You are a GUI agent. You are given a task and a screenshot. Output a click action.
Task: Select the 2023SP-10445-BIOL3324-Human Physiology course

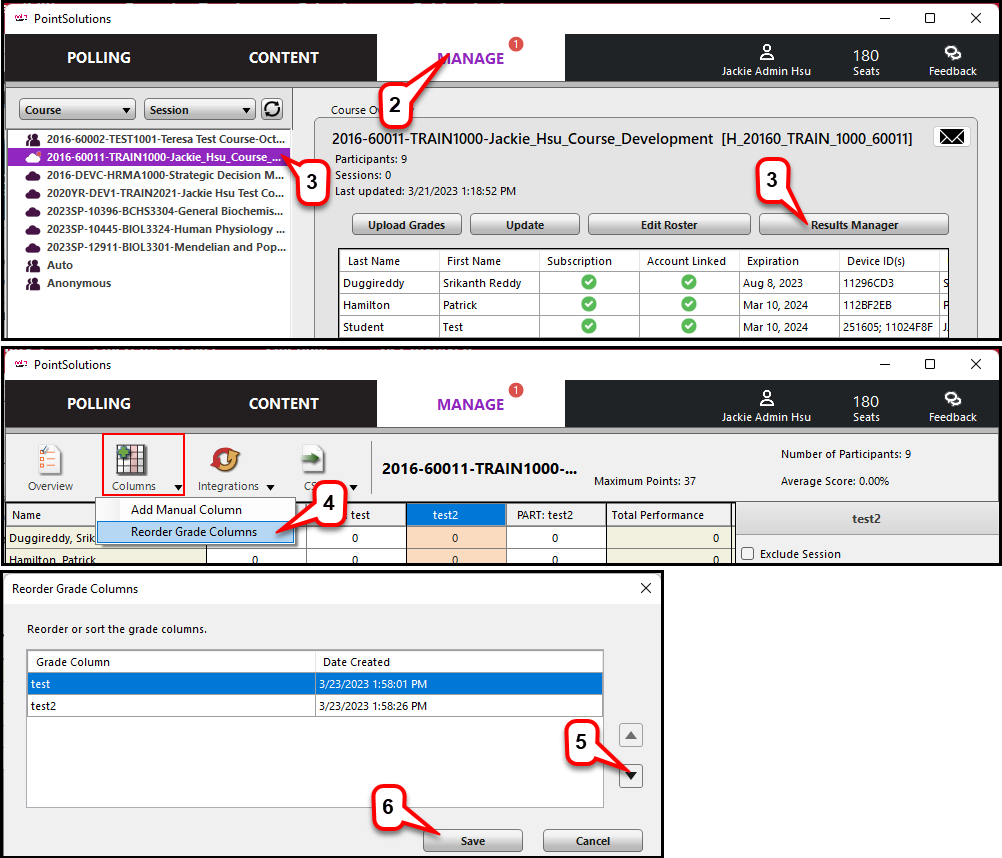(x=149, y=229)
